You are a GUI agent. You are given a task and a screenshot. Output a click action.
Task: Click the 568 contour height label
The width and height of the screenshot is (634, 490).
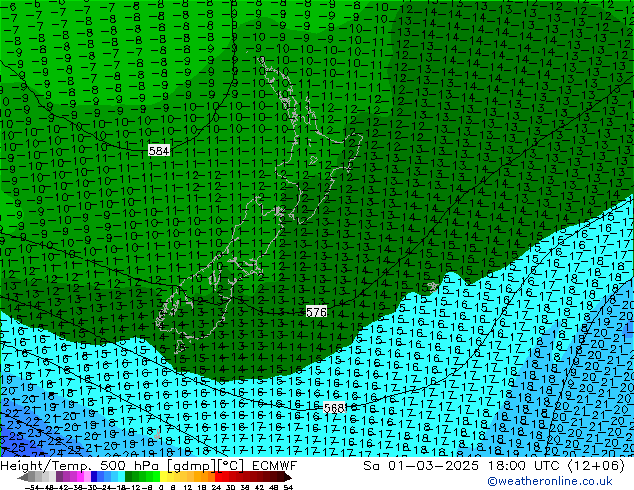pyautogui.click(x=334, y=408)
